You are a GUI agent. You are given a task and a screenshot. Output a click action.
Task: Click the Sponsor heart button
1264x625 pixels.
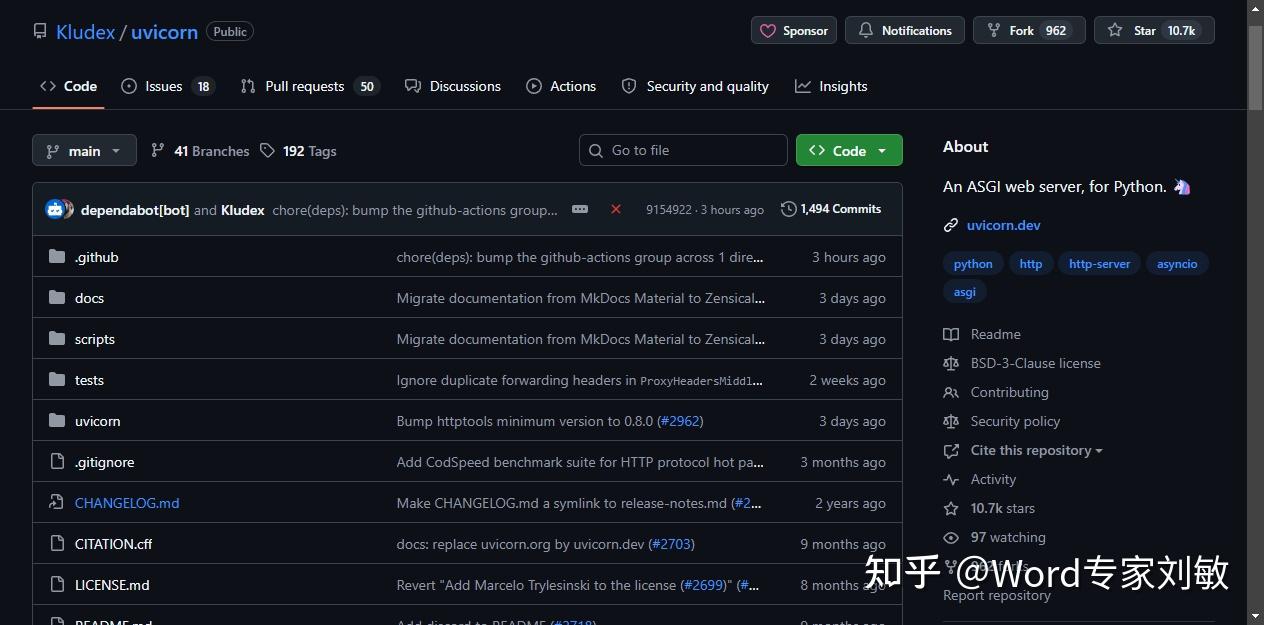[x=794, y=30]
